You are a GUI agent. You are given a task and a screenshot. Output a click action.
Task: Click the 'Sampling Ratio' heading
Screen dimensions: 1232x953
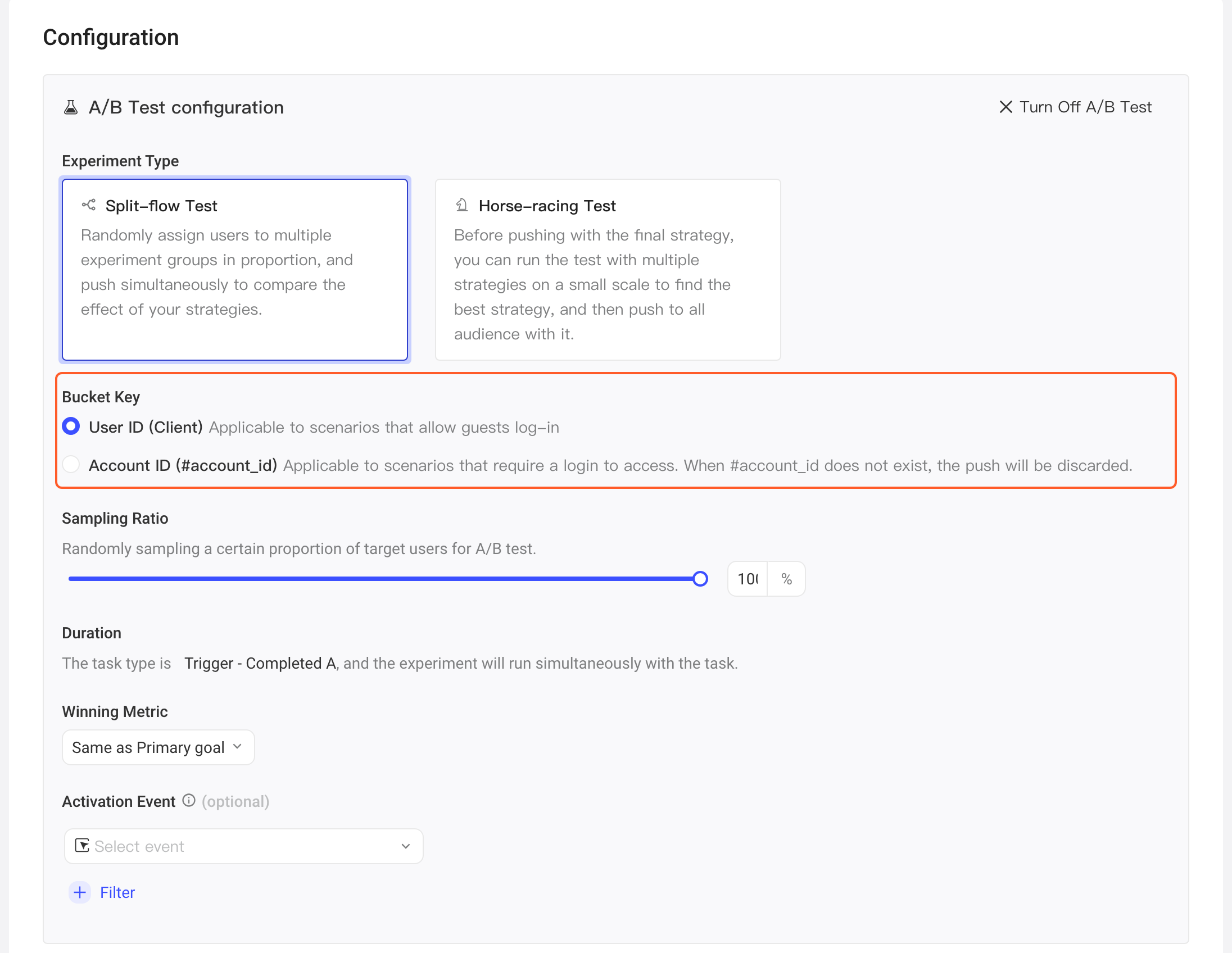pos(115,518)
